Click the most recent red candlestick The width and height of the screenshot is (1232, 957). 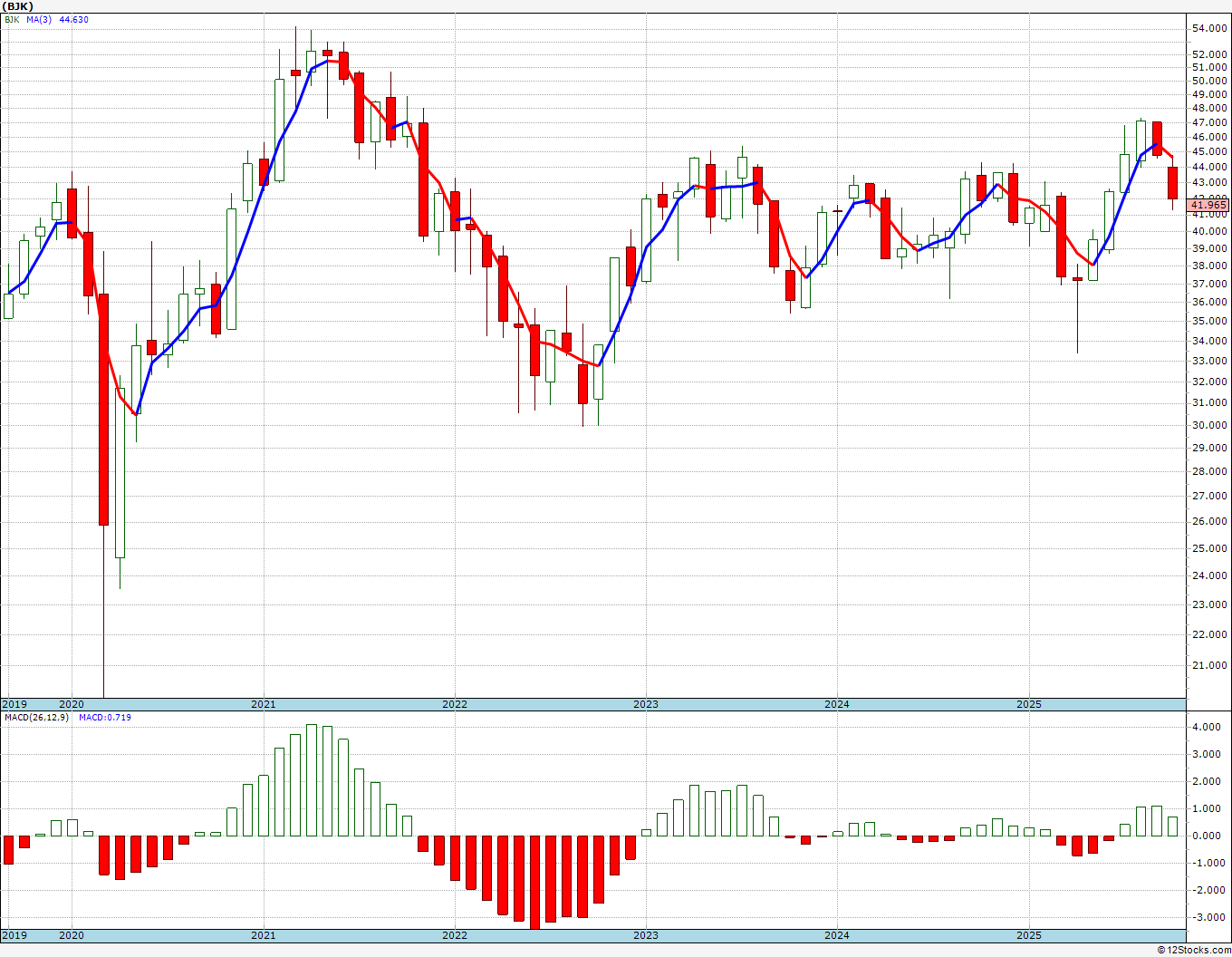tap(1172, 183)
